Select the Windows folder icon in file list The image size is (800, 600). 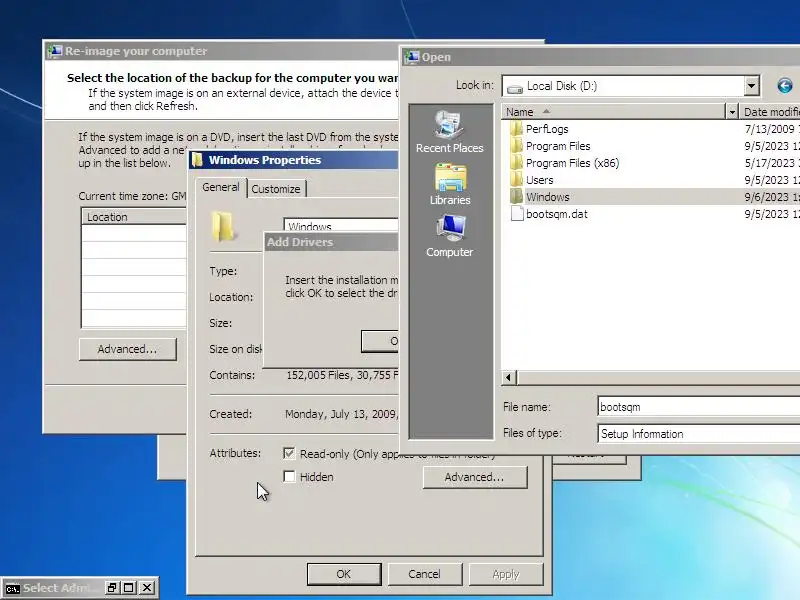(516, 196)
